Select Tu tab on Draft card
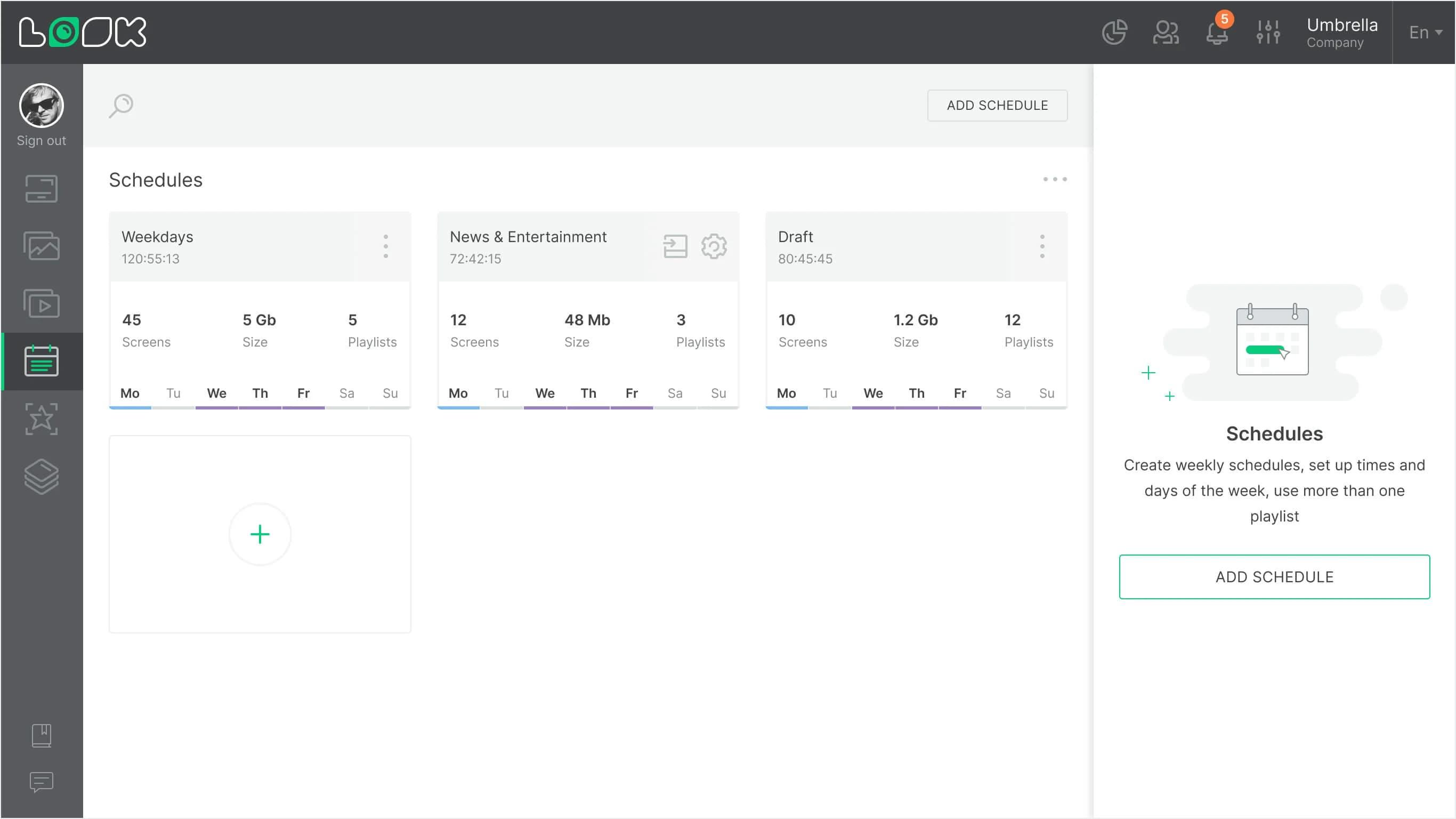1456x819 pixels. (x=830, y=394)
